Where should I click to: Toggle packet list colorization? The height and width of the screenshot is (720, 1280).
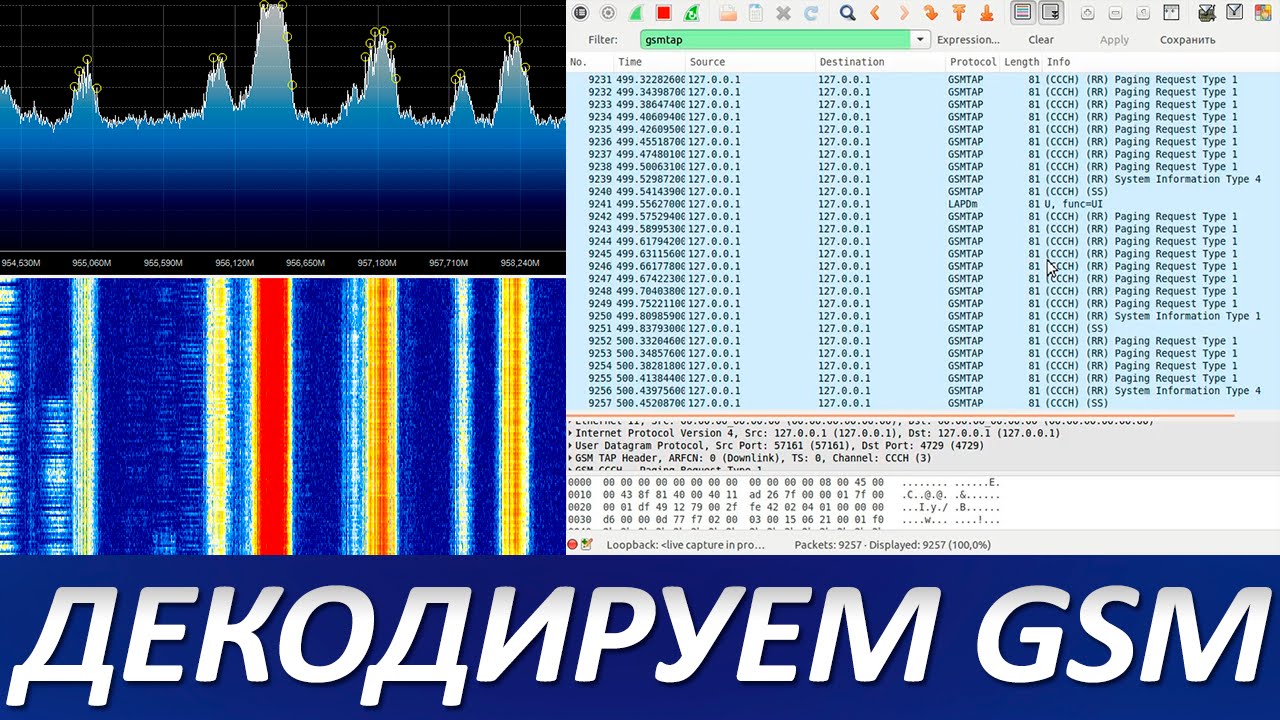tap(1022, 13)
